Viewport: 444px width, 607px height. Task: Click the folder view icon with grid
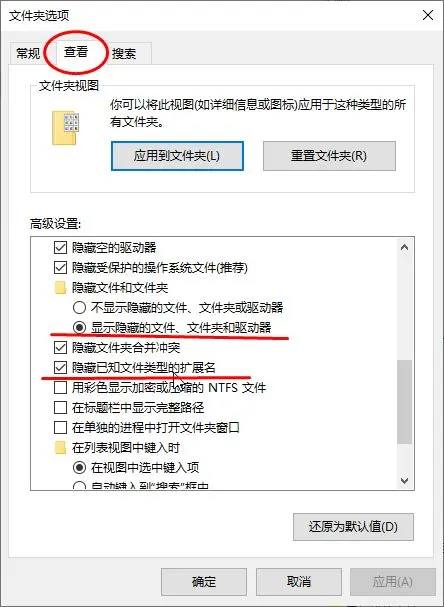click(x=65, y=128)
